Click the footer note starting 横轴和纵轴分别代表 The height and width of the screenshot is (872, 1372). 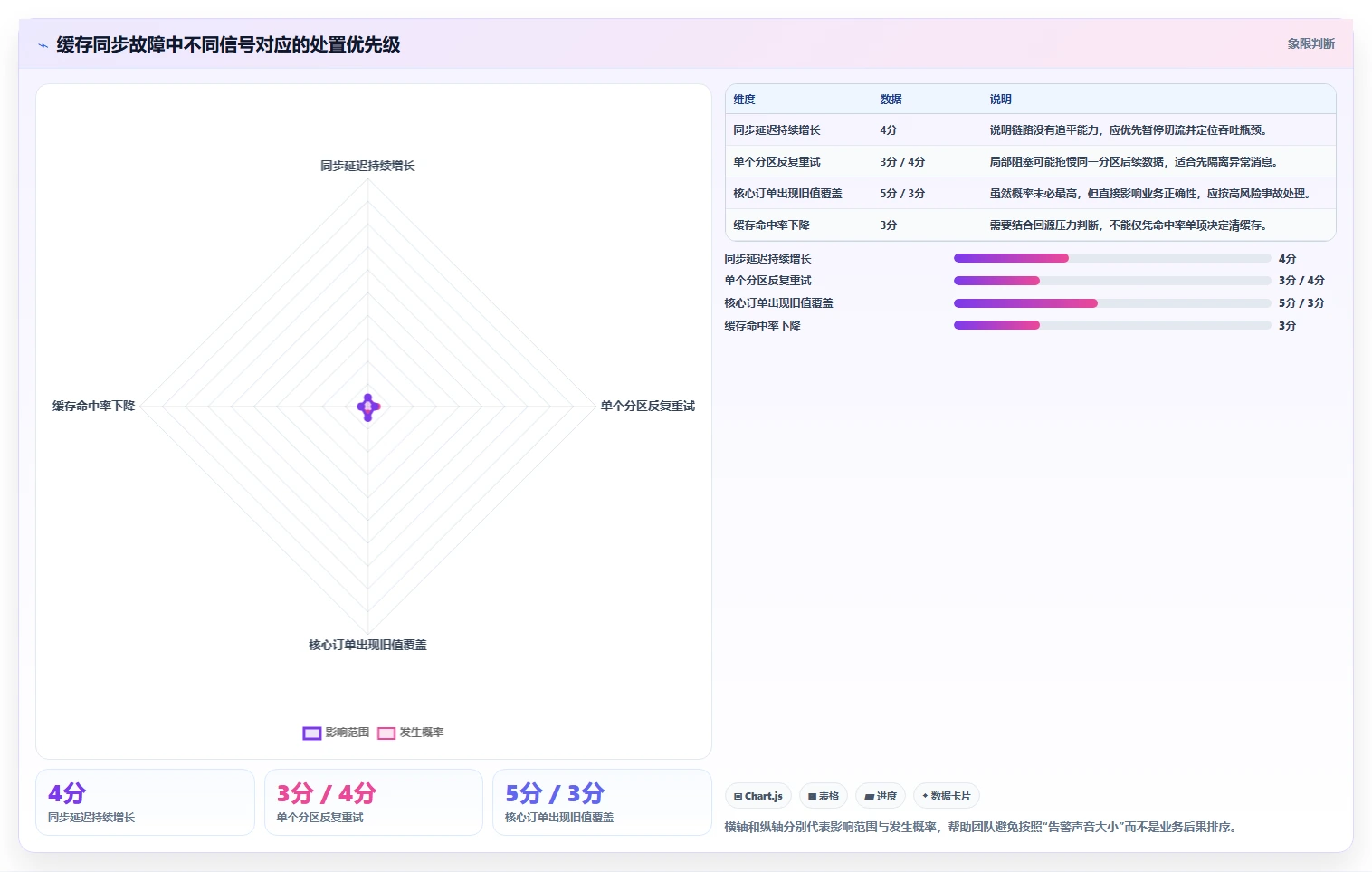pyautogui.click(x=980, y=827)
